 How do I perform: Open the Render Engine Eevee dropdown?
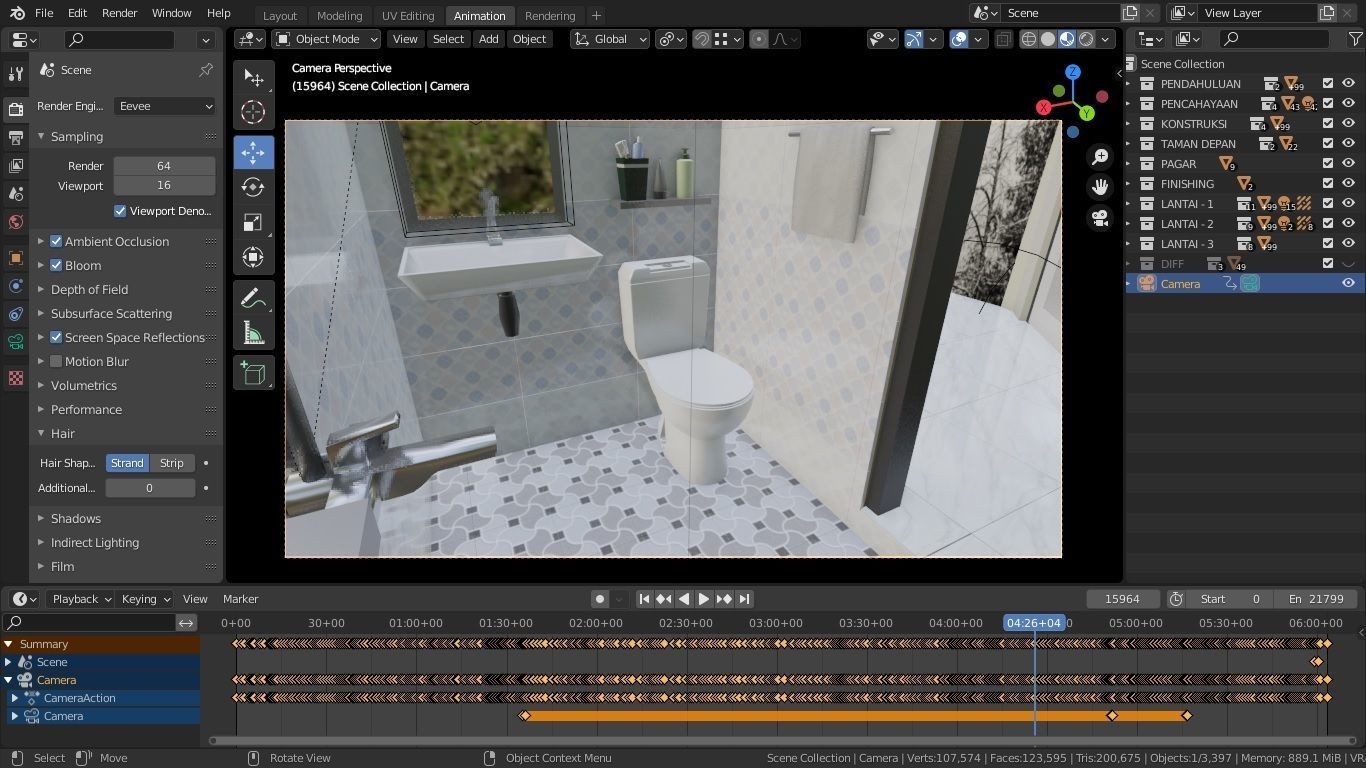click(165, 106)
